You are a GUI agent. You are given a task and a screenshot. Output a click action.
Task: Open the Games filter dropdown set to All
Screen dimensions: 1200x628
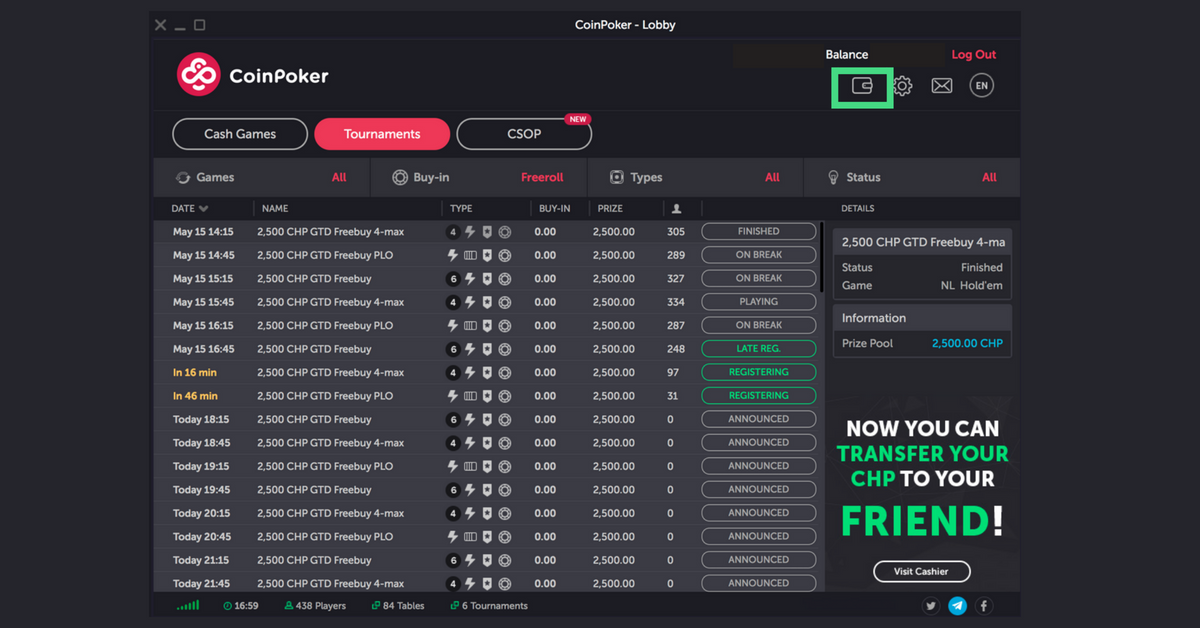tap(339, 177)
